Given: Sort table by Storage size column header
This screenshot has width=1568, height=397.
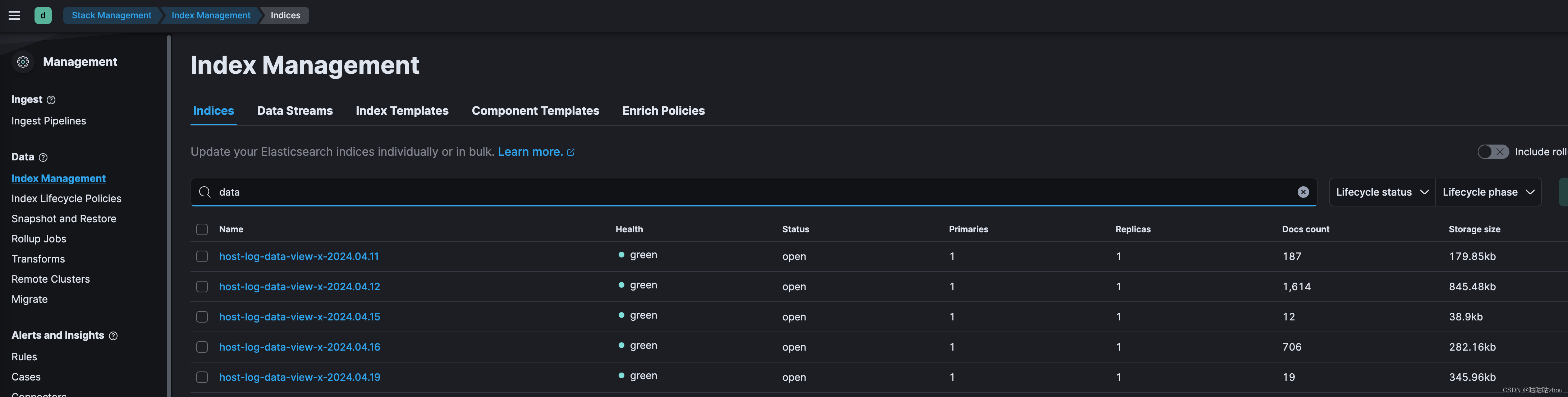Looking at the screenshot, I should pyautogui.click(x=1474, y=229).
